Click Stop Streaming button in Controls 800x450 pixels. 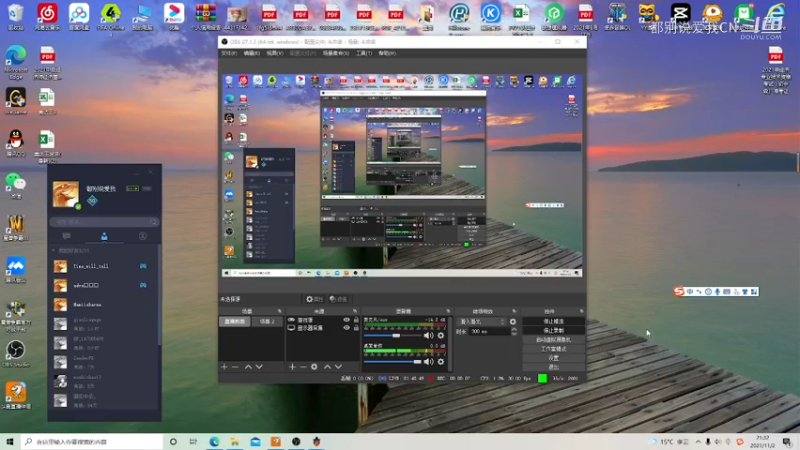(x=554, y=321)
